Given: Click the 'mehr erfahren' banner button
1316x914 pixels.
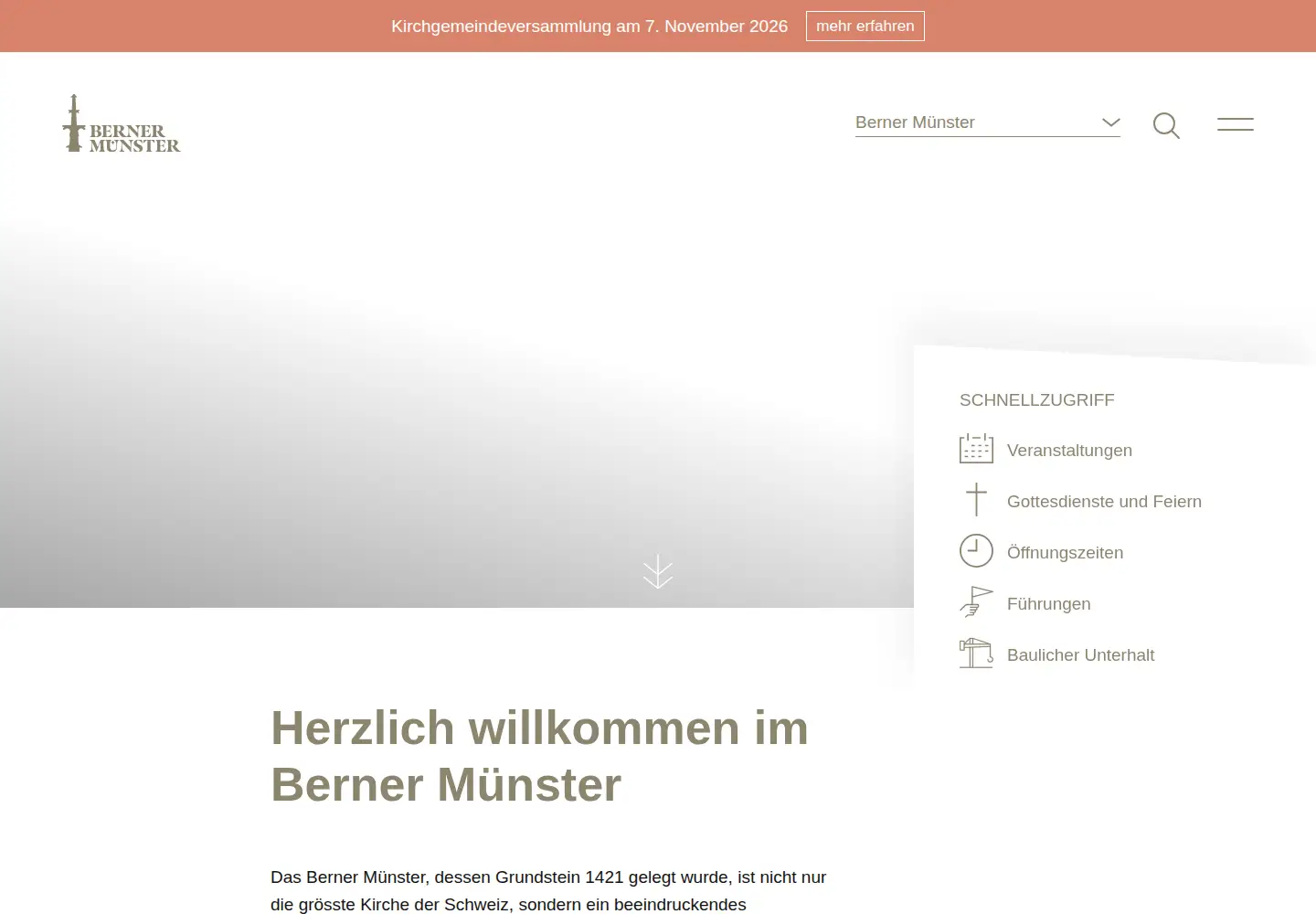Looking at the screenshot, I should 865,26.
